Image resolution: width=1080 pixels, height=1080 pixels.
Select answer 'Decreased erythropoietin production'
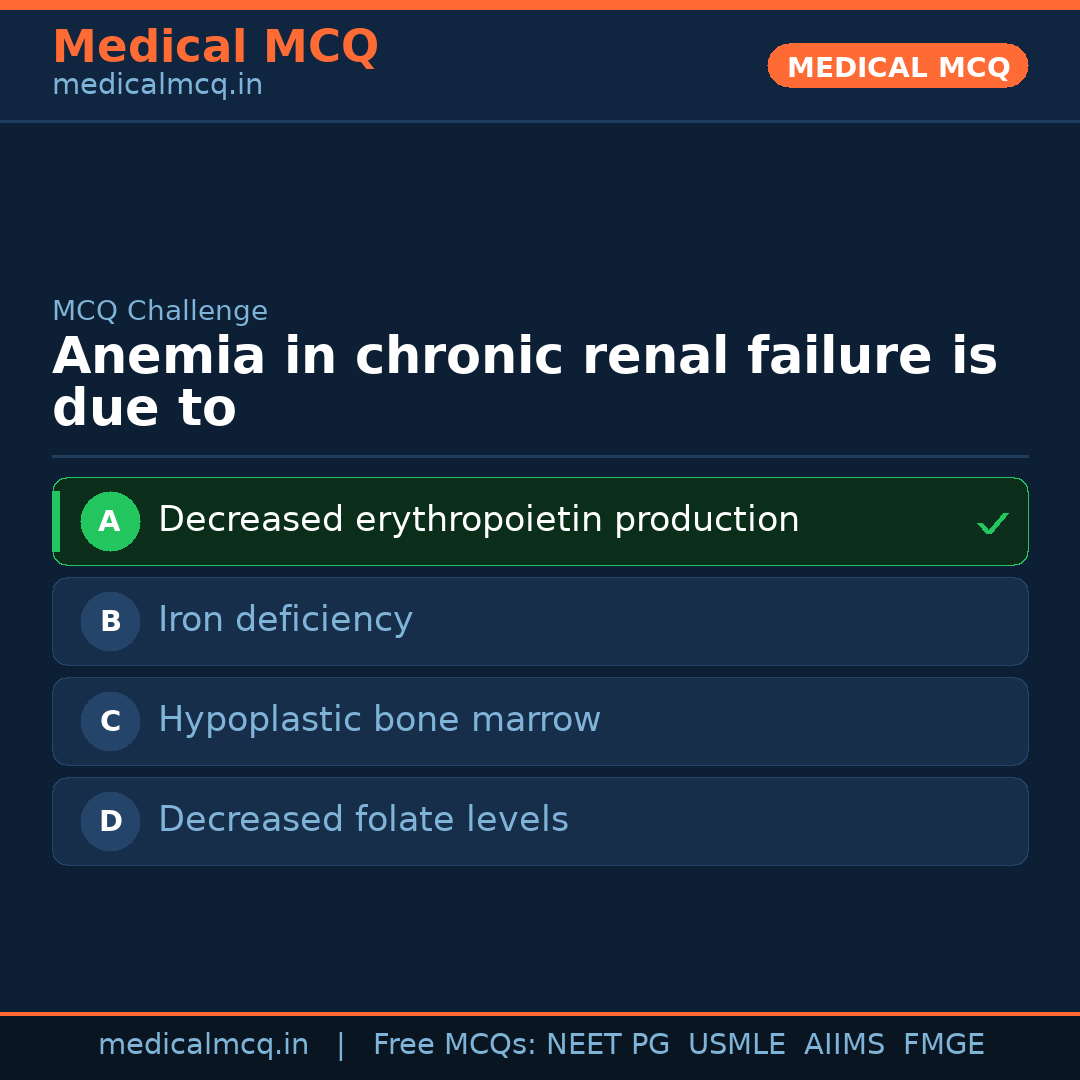pos(478,520)
